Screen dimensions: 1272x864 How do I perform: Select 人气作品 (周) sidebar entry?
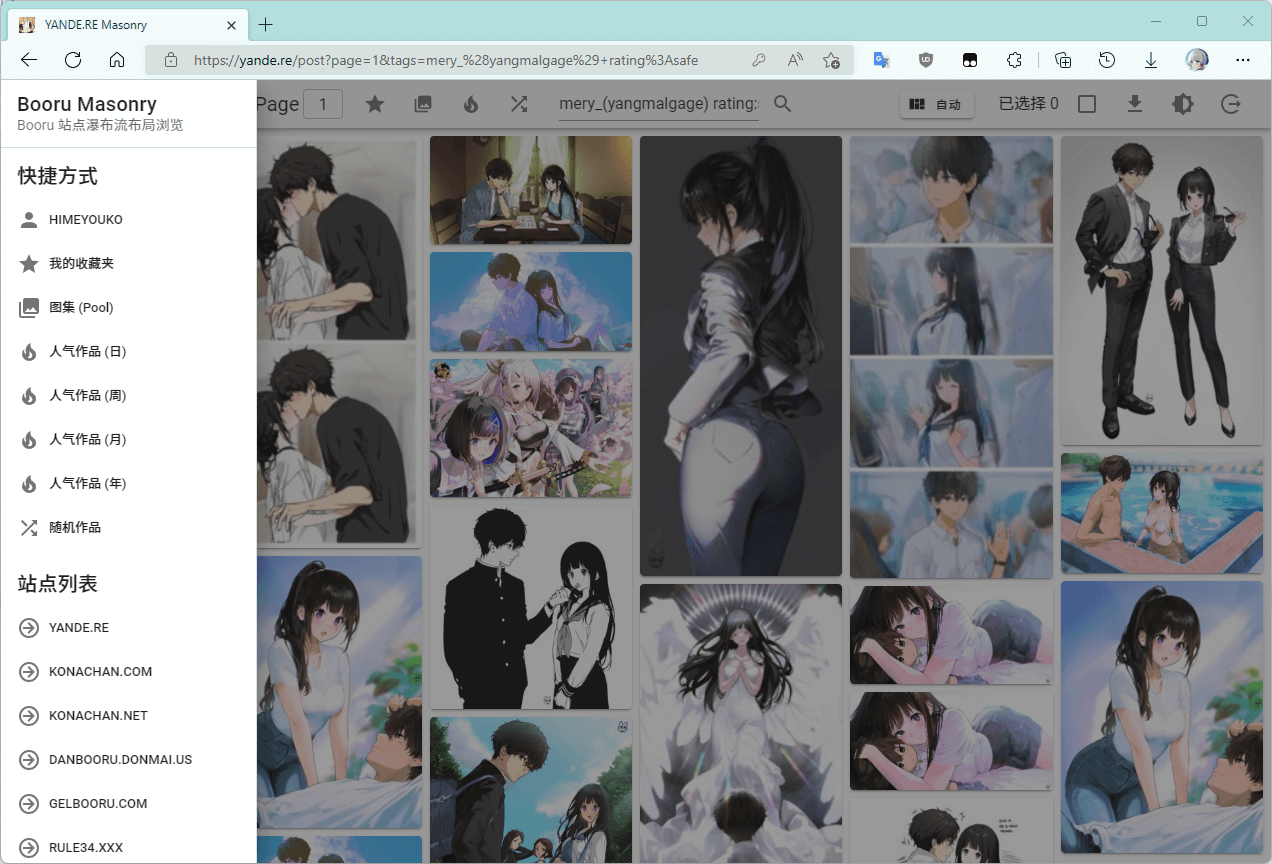coord(87,396)
